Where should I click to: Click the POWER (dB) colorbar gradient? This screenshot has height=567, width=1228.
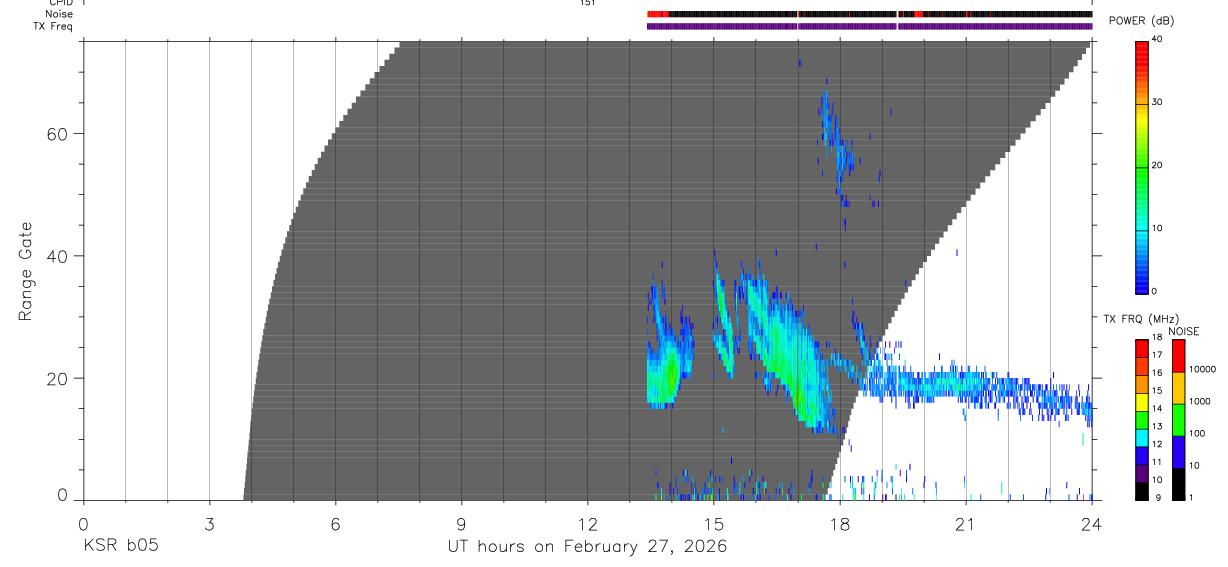(1141, 166)
